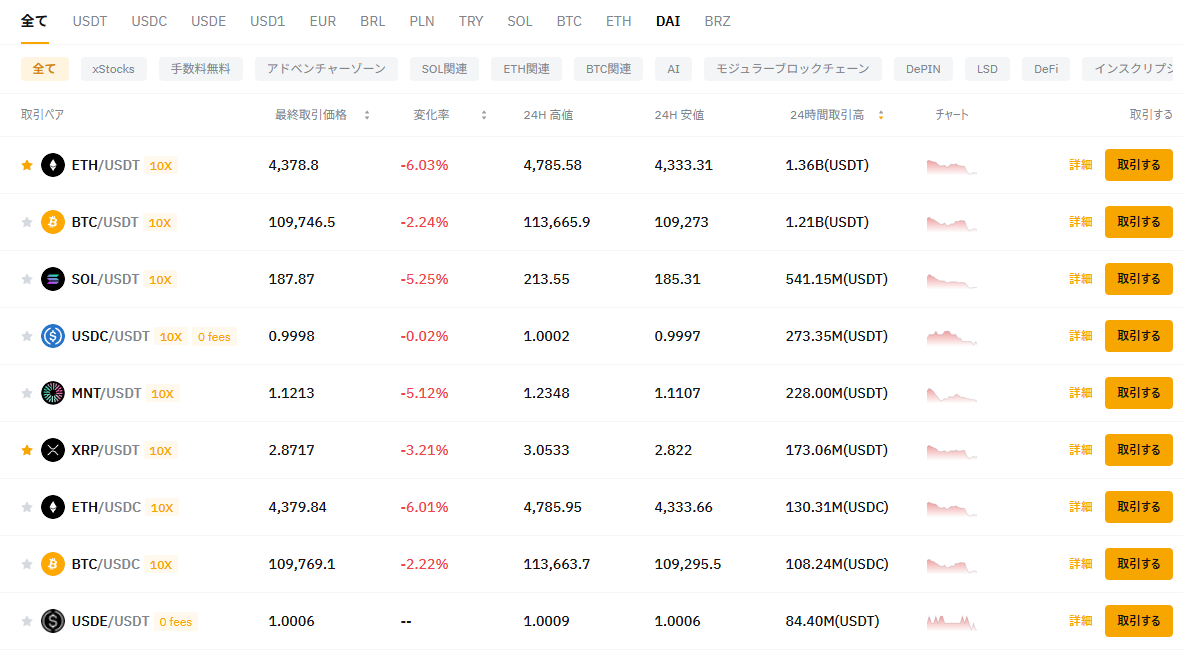The height and width of the screenshot is (655, 1183).
Task: Sort by 24時間取引高 column arrows
Action: (x=881, y=115)
